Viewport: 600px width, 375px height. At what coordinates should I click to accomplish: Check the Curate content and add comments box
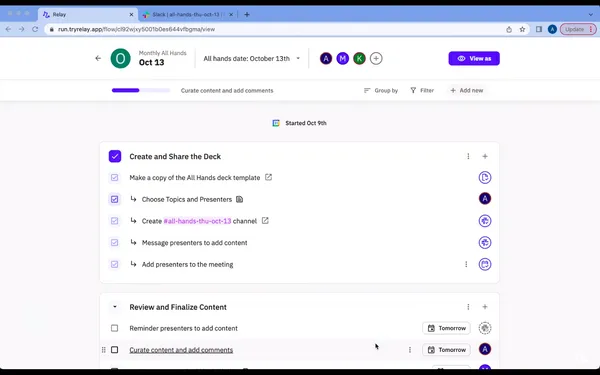[114, 350]
